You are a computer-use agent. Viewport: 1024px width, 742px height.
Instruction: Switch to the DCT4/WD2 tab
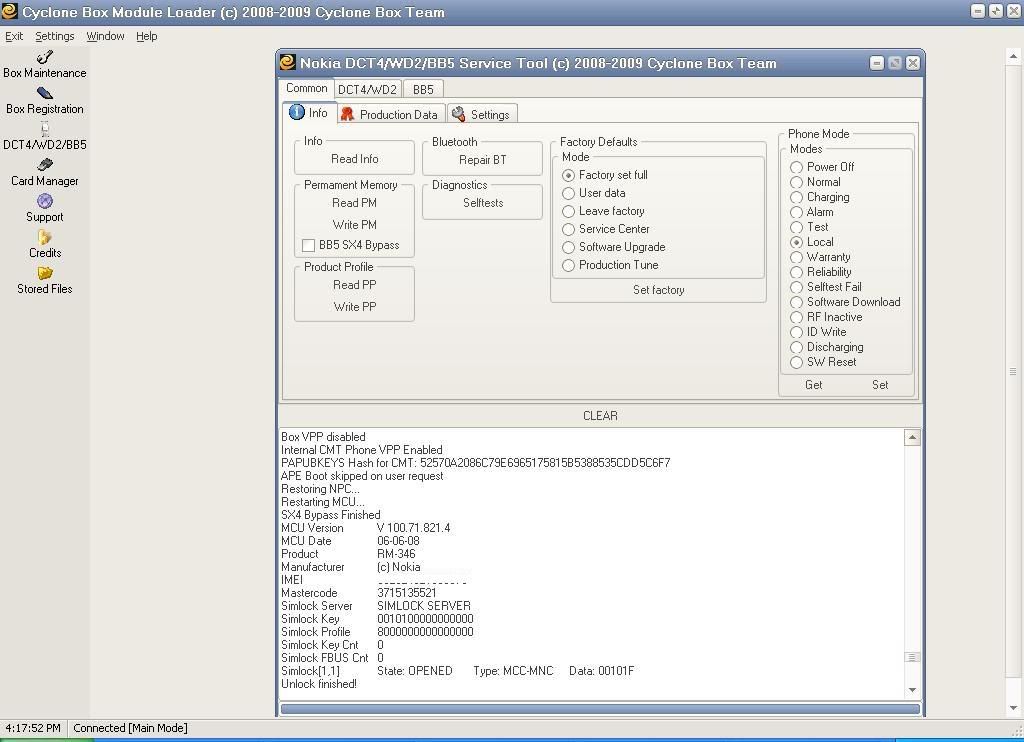[x=367, y=89]
